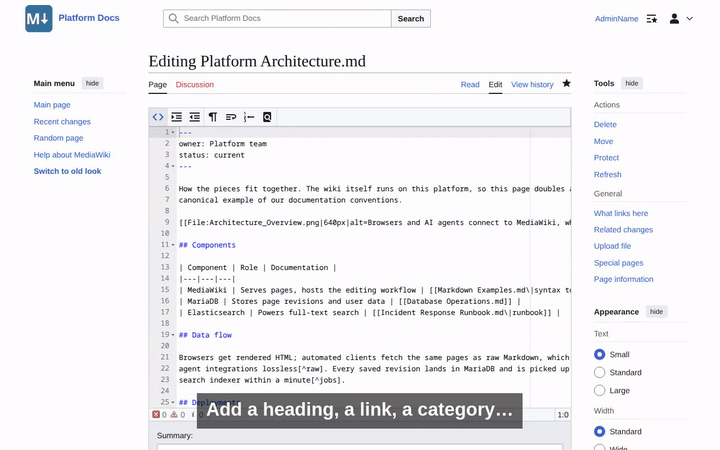The image size is (720, 450).
Task: Open Page information link
Action: [x=623, y=279]
